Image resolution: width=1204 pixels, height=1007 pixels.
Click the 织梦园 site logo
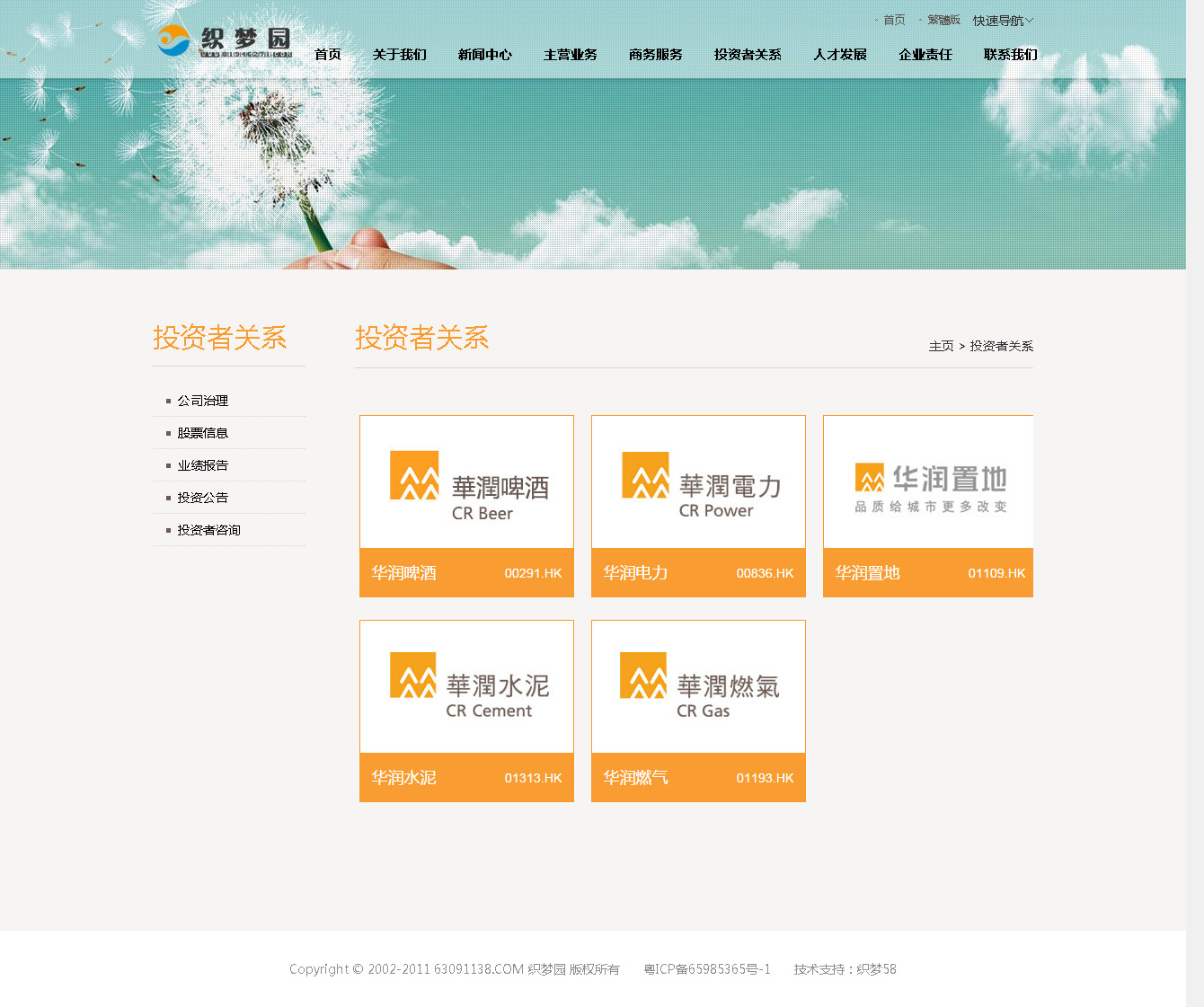[225, 41]
